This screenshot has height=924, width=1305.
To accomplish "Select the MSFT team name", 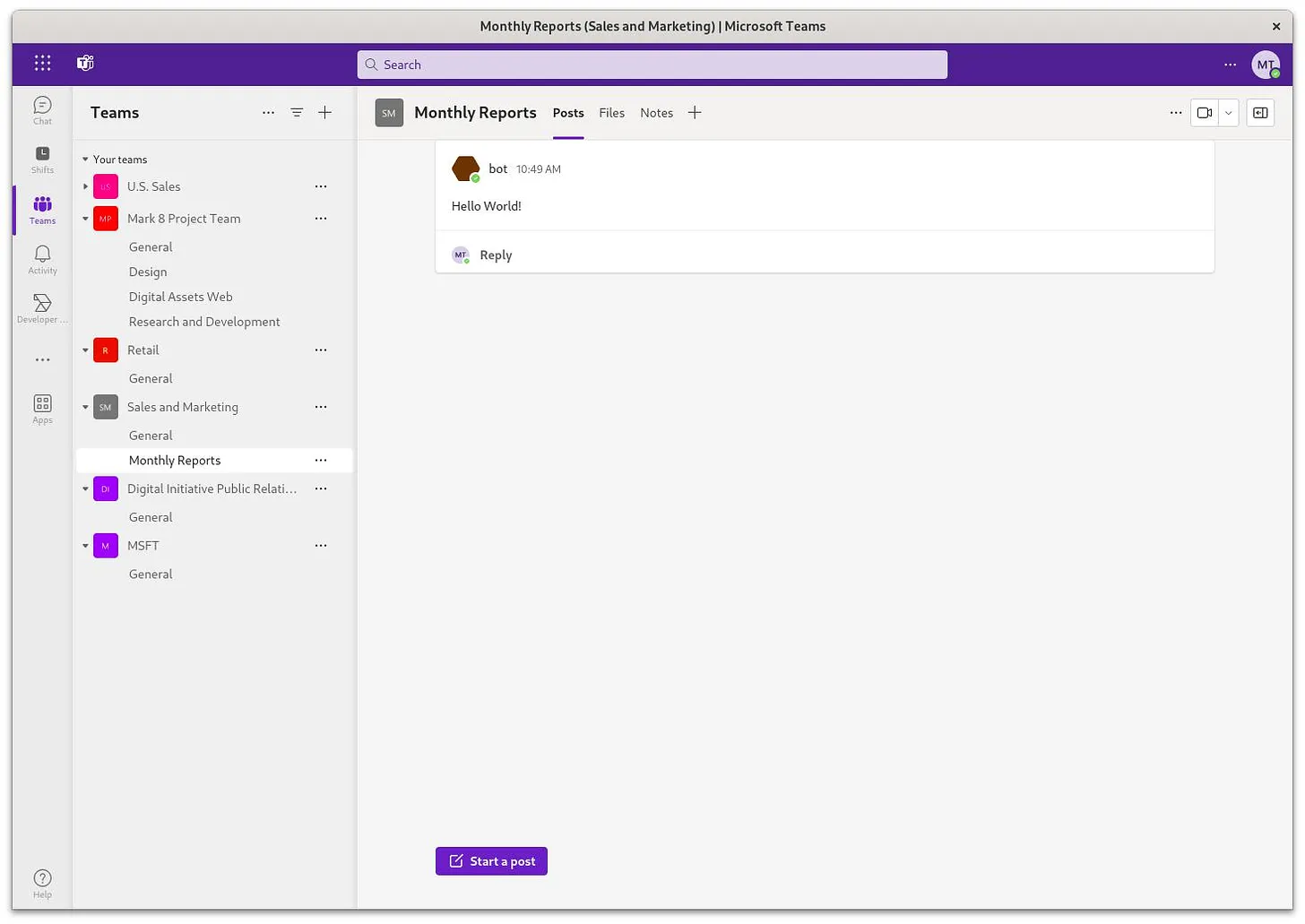I will 143,546.
